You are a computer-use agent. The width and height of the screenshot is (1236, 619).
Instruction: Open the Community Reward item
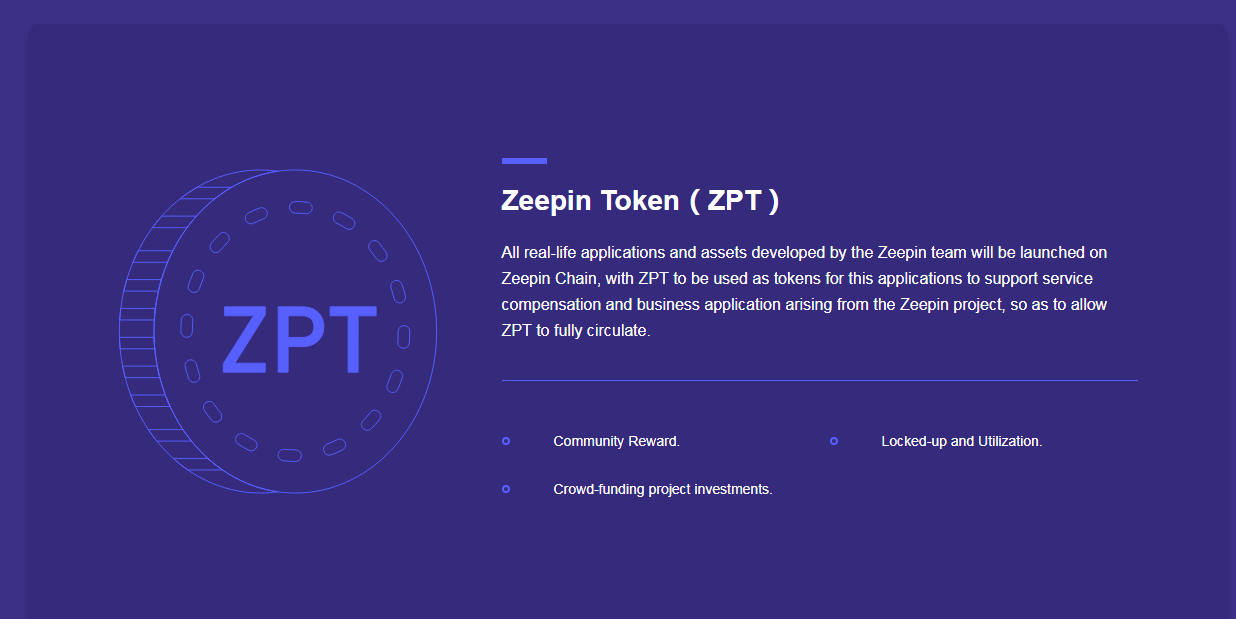pos(616,441)
